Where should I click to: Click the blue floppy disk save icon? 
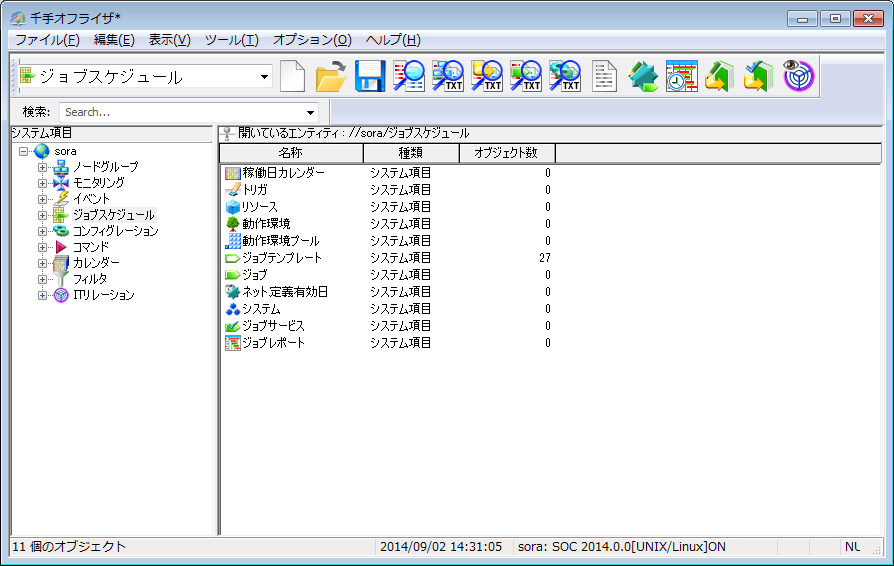click(369, 76)
